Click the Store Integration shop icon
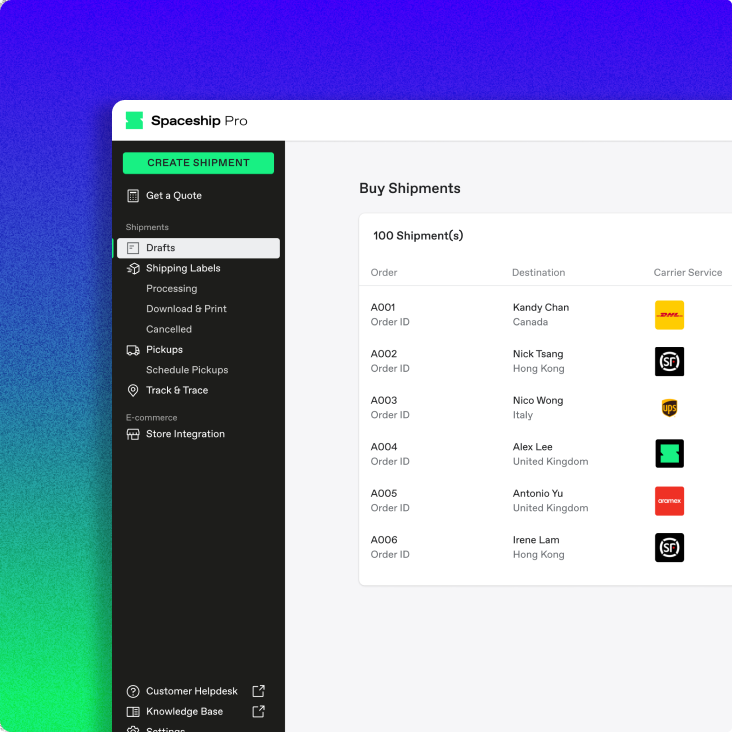 [x=133, y=435]
